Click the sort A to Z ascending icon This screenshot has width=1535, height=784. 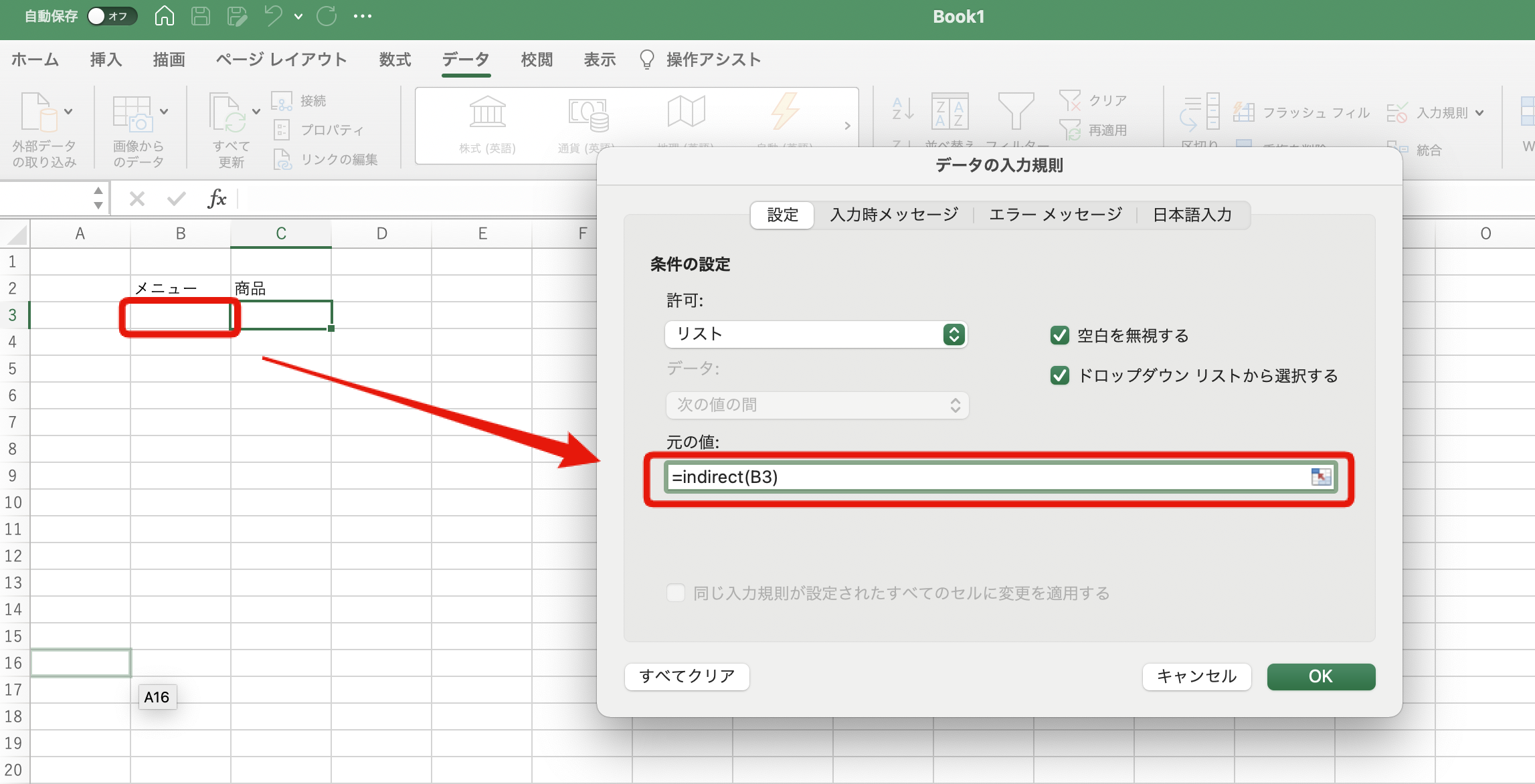click(x=903, y=109)
